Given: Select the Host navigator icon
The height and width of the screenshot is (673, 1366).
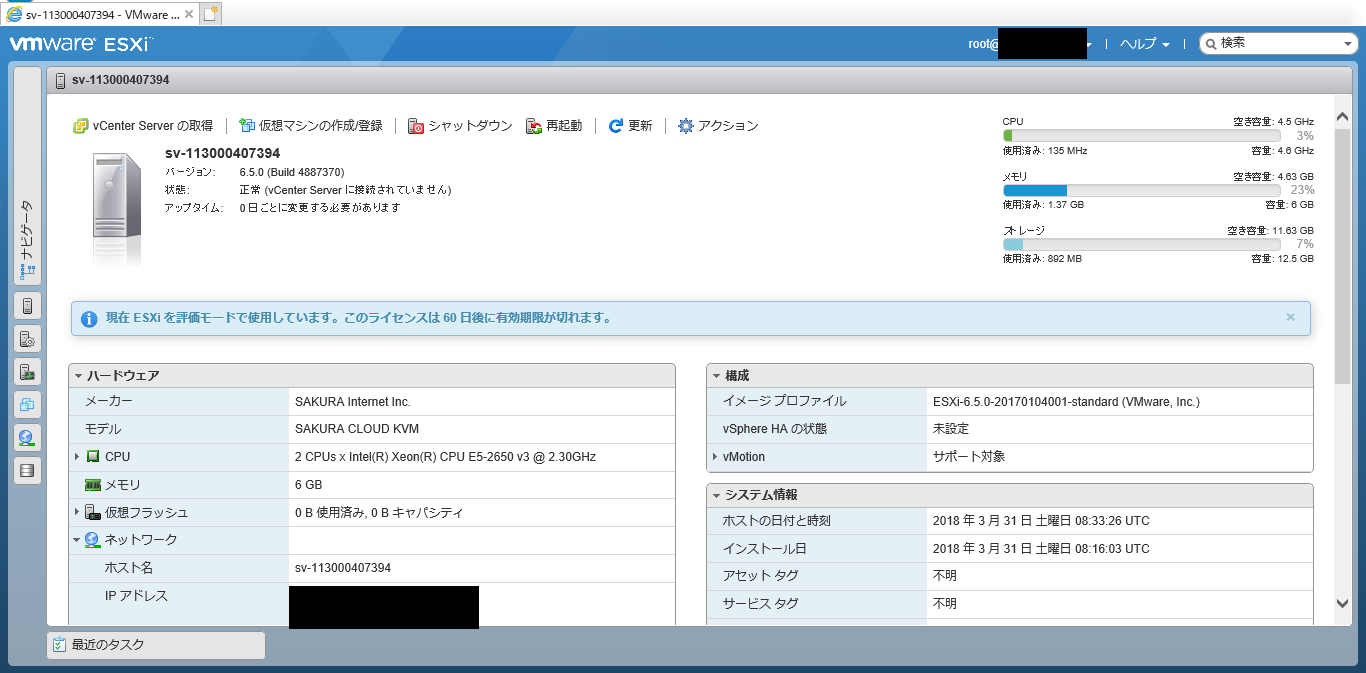Looking at the screenshot, I should coord(27,305).
